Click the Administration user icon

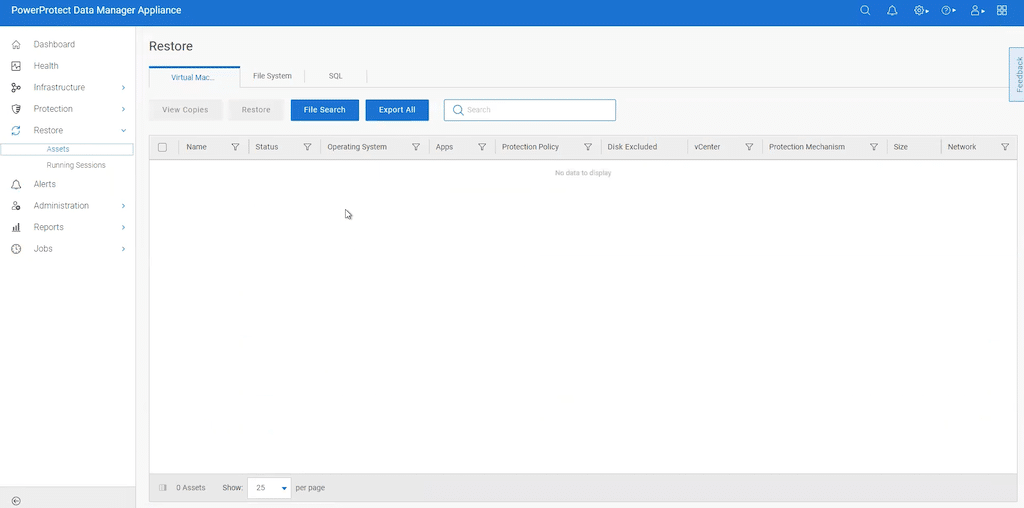pyautogui.click(x=16, y=206)
